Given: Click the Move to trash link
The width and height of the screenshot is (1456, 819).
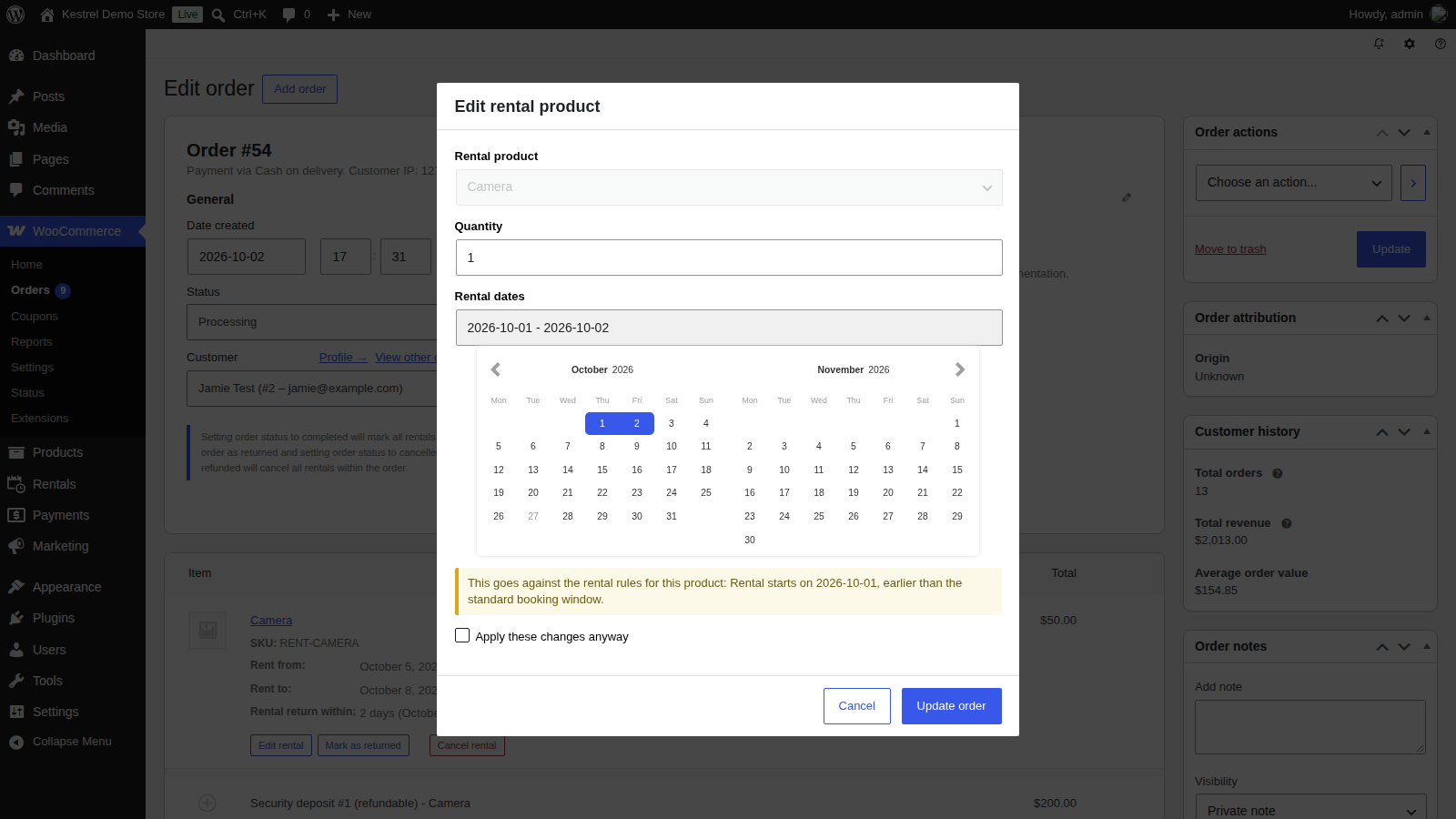Looking at the screenshot, I should [1230, 249].
